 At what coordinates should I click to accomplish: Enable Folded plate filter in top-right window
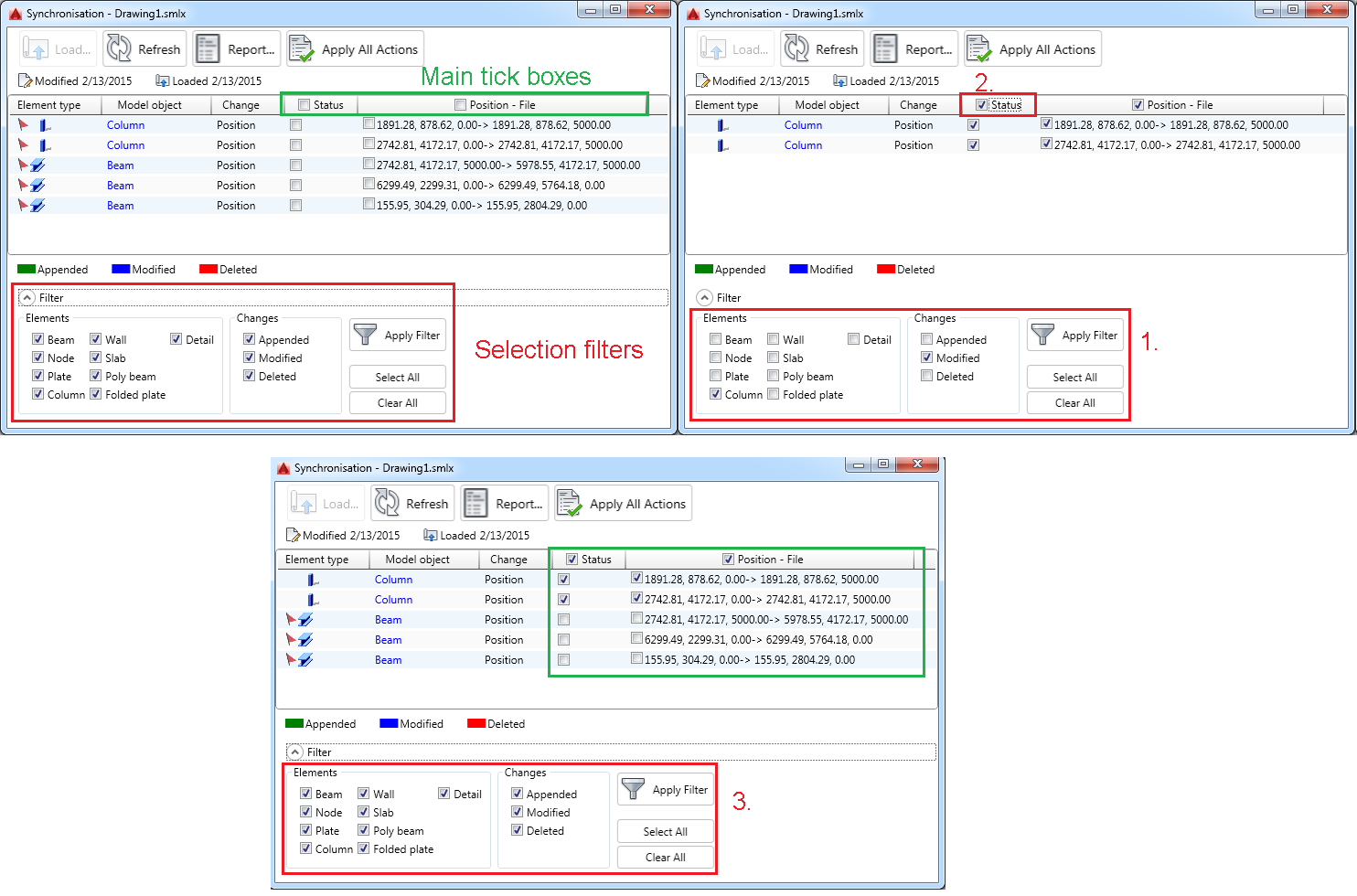click(774, 394)
